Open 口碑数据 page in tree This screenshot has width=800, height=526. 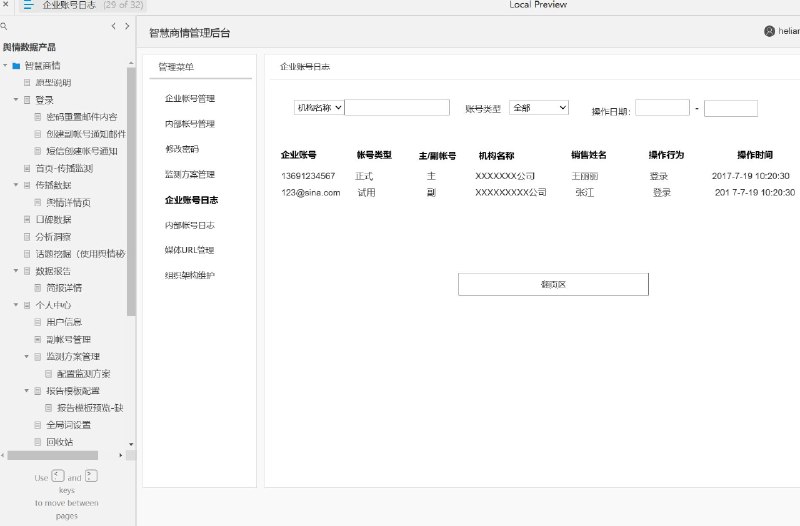pyautogui.click(x=53, y=219)
